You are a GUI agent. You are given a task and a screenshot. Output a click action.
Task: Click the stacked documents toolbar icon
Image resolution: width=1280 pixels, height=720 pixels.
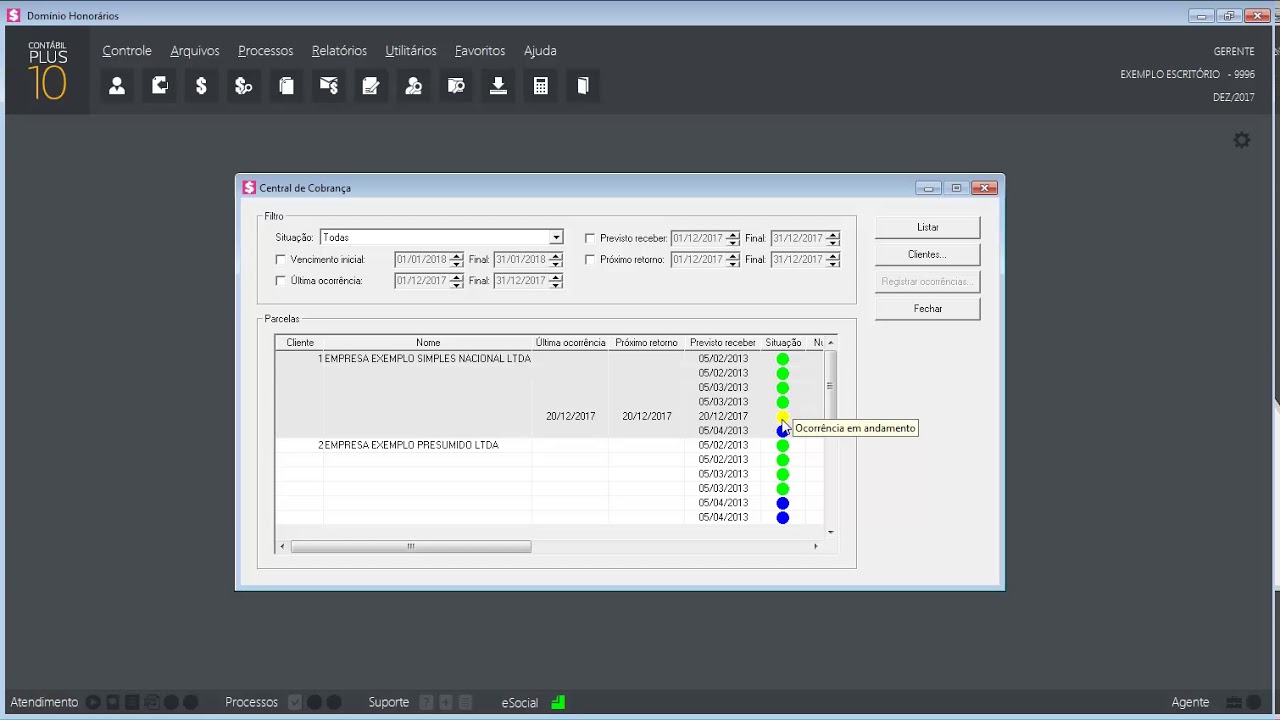pyautogui.click(x=286, y=86)
